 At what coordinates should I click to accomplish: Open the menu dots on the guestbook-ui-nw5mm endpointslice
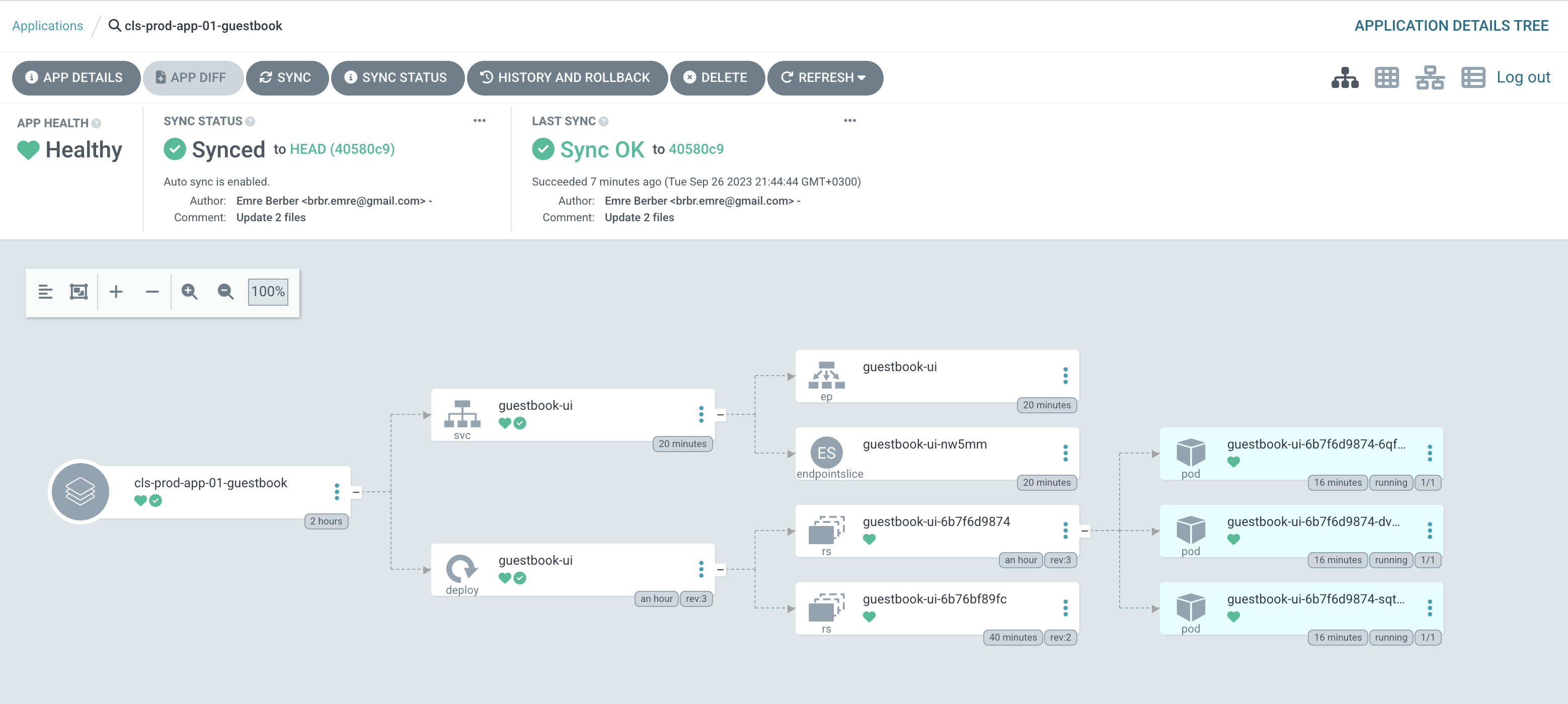pos(1065,453)
